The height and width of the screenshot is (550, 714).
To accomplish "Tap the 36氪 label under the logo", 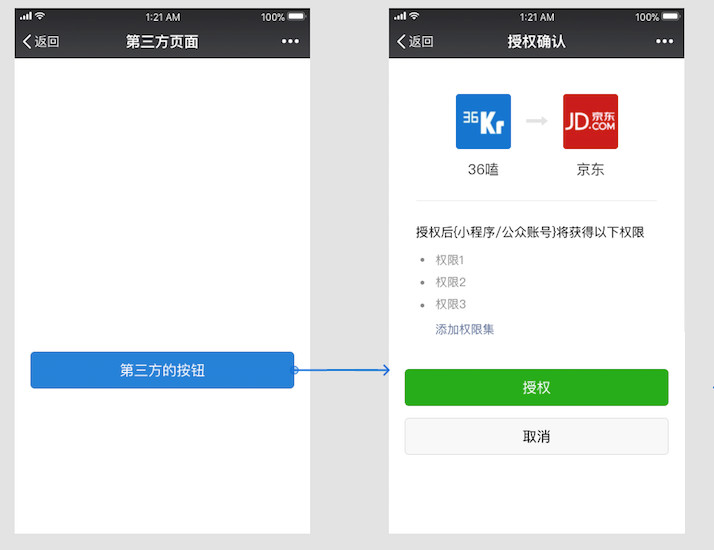I will tap(483, 169).
